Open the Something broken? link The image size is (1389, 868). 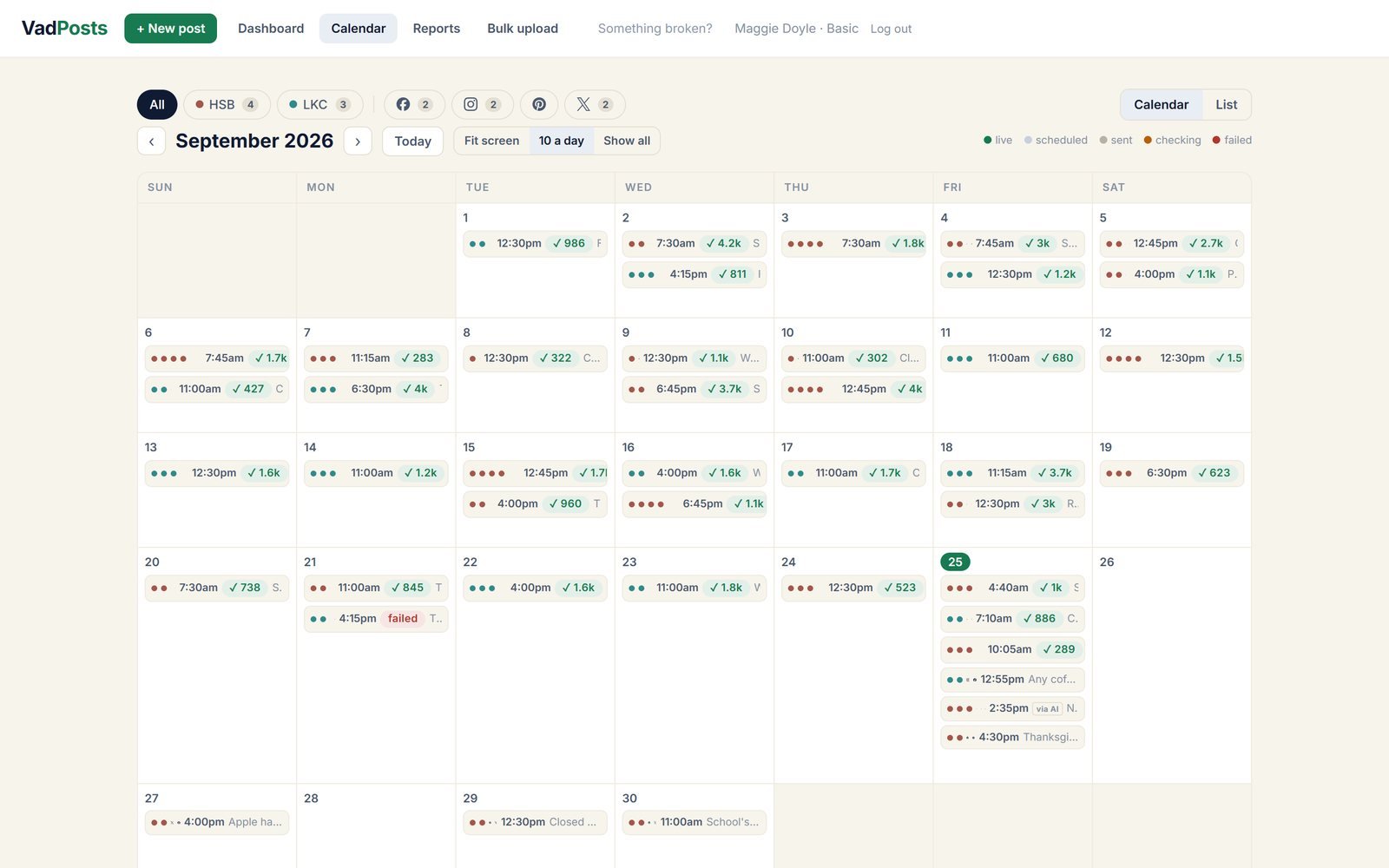[655, 29]
